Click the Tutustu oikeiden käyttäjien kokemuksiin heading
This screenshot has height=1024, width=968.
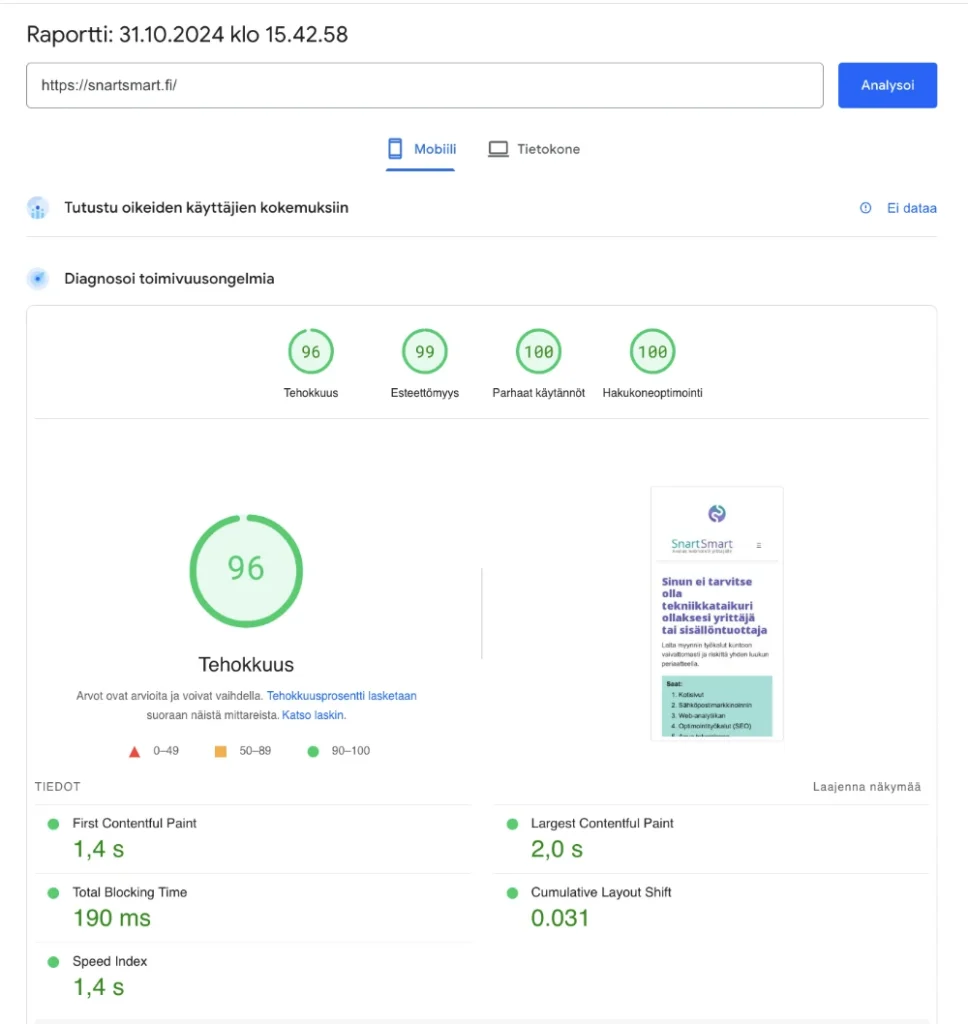206,208
